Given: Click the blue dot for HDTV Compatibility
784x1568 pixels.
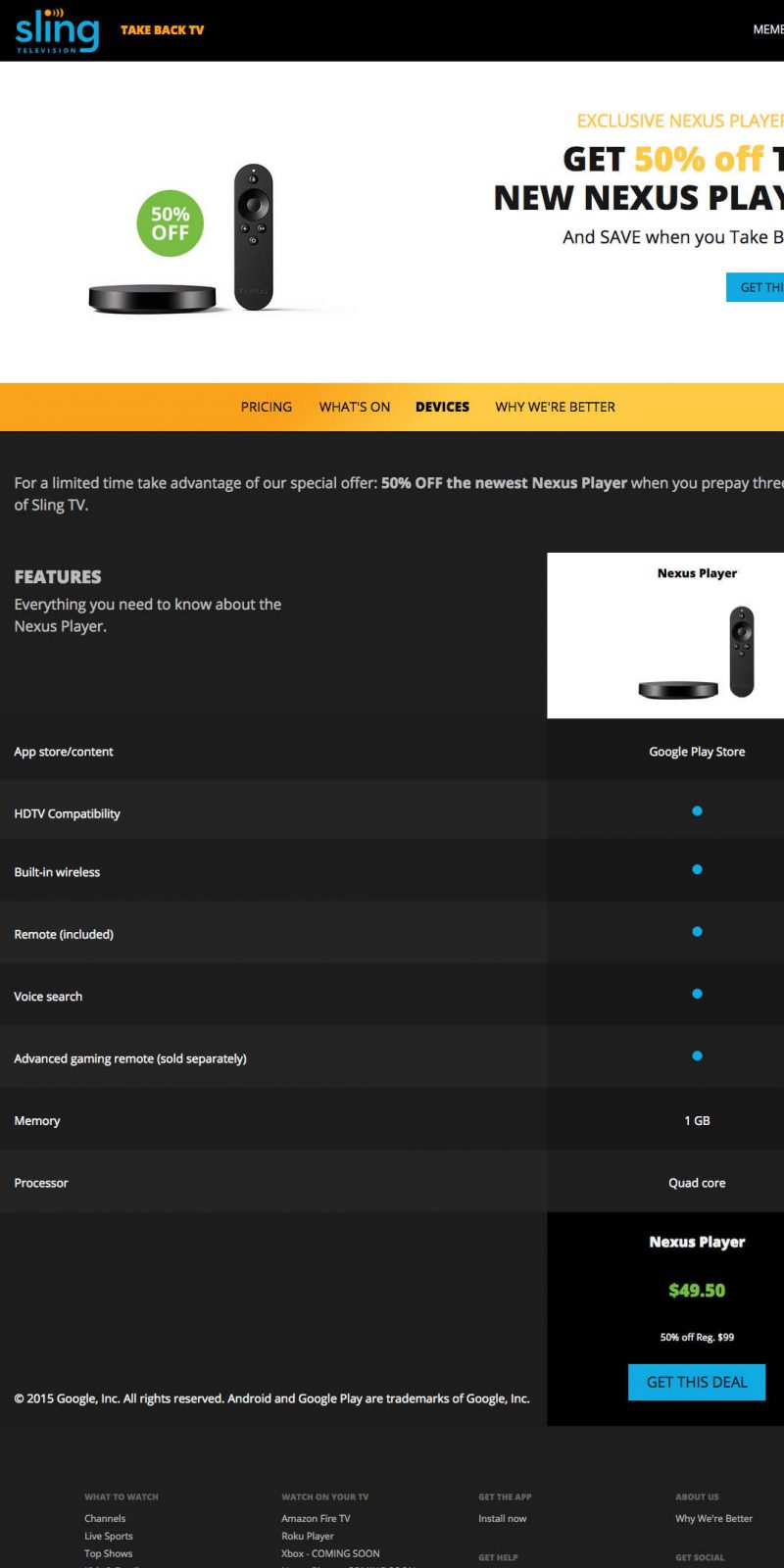Looking at the screenshot, I should point(697,811).
